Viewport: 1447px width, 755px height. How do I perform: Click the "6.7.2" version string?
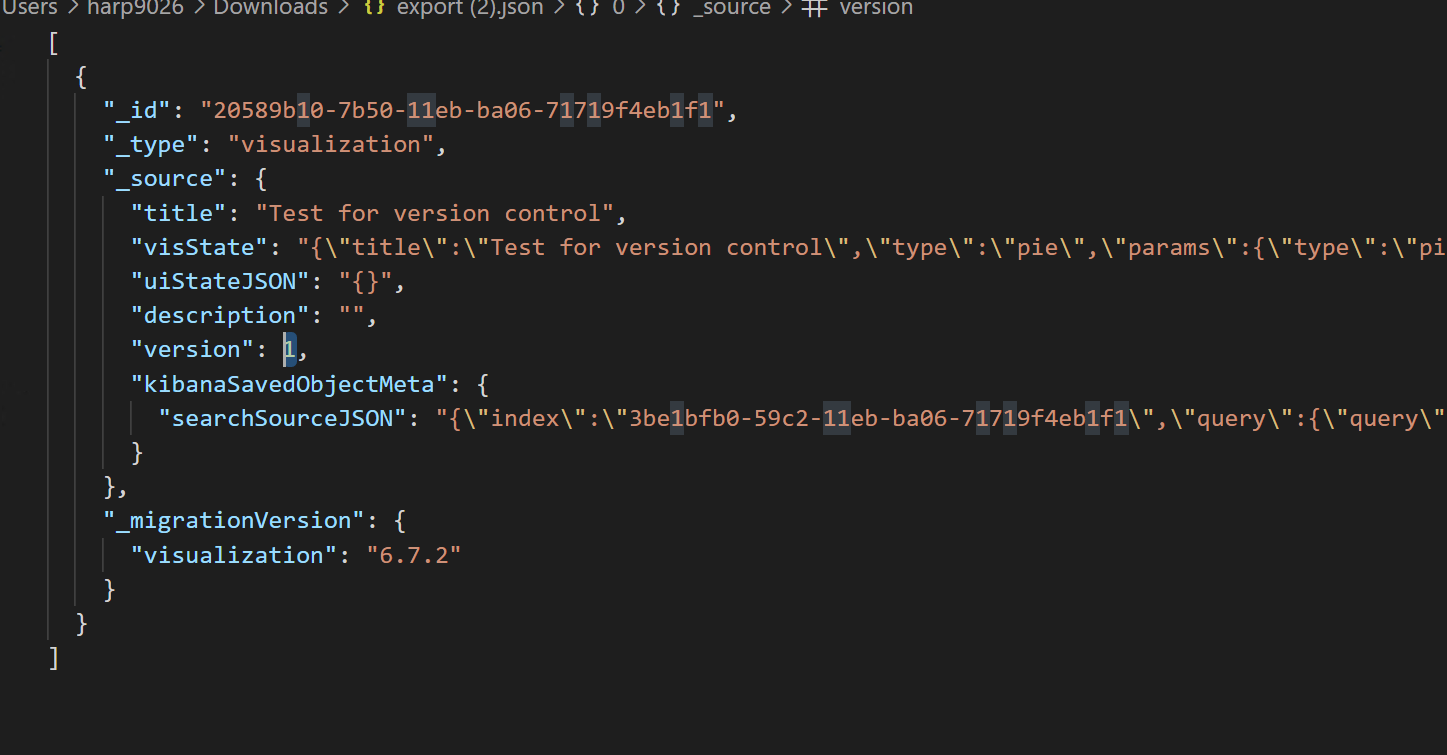tap(414, 554)
